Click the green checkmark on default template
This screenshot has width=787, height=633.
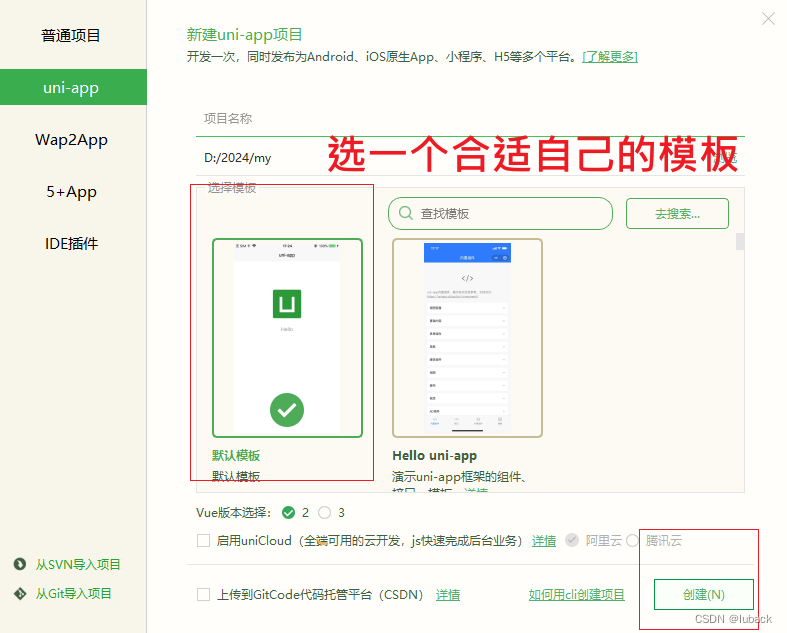coord(287,410)
